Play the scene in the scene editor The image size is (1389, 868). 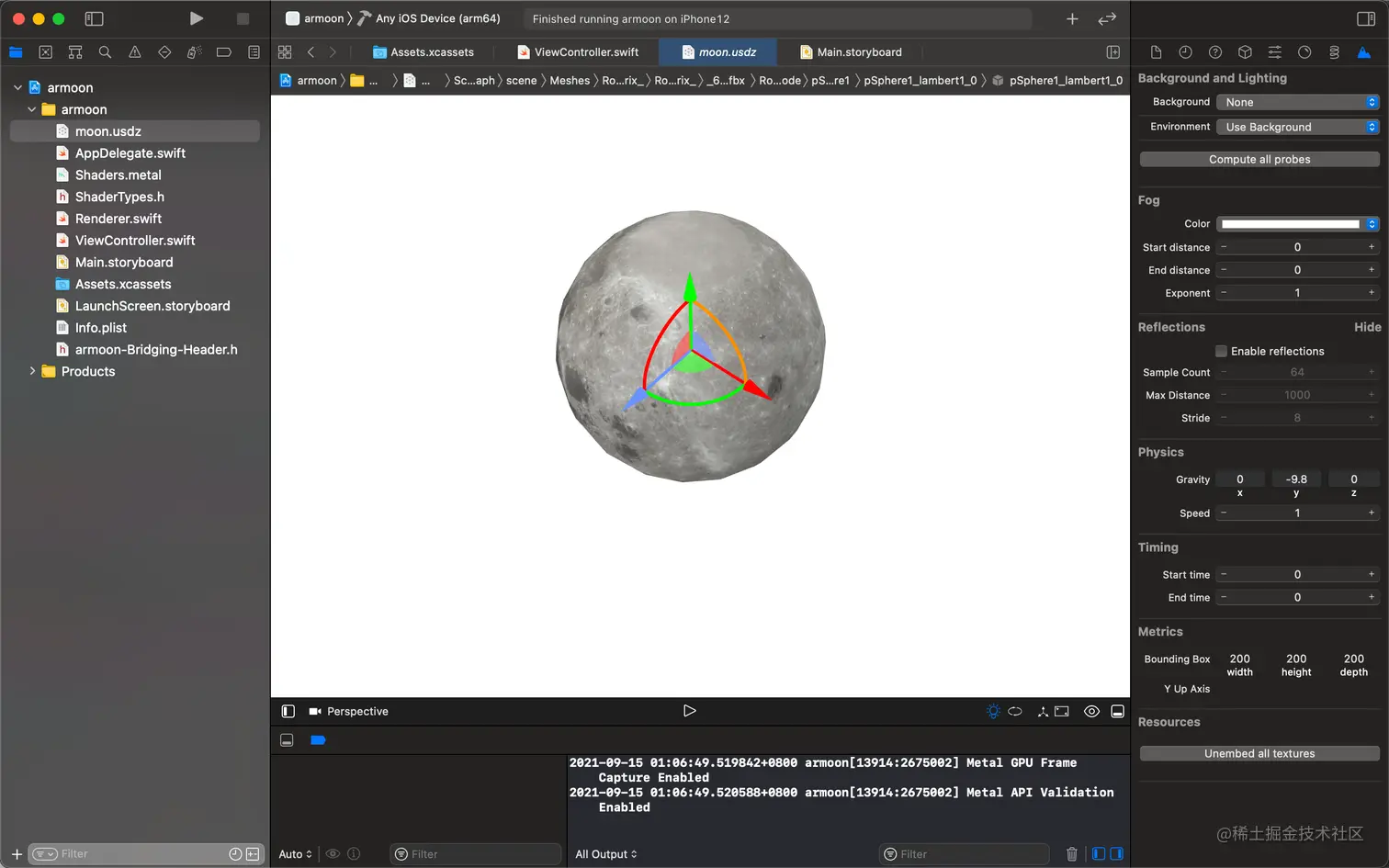[x=689, y=711]
